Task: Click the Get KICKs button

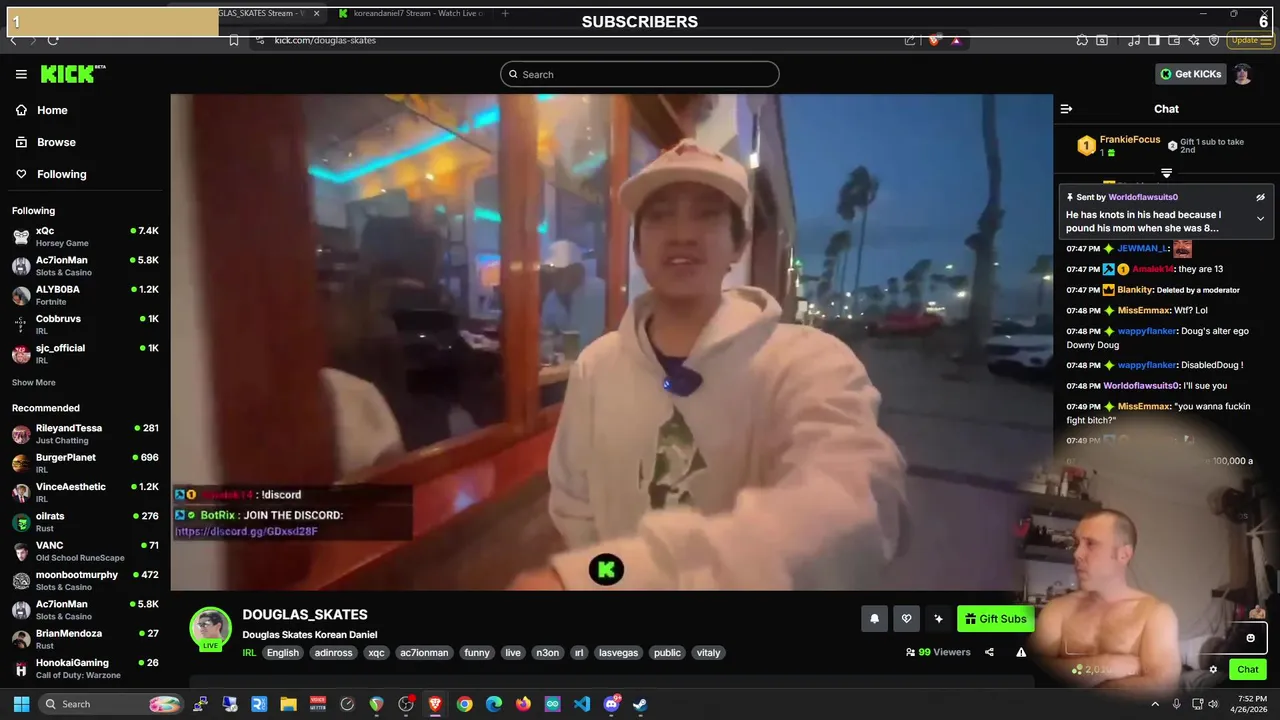Action: tap(1189, 74)
